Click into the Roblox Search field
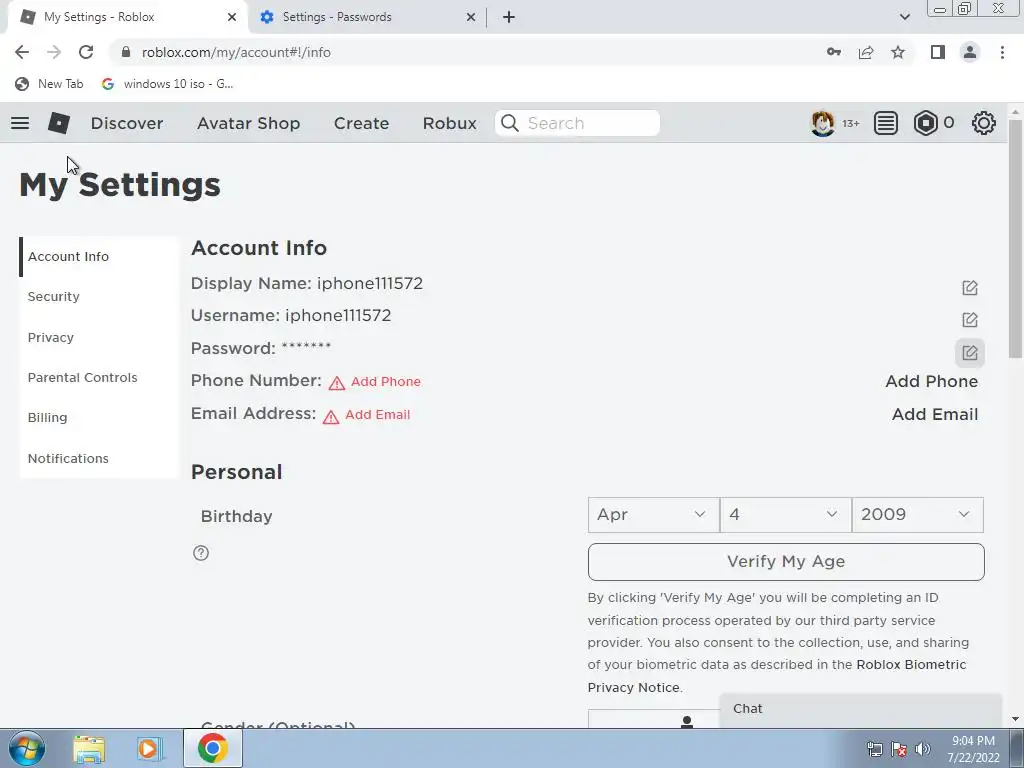 [x=577, y=123]
